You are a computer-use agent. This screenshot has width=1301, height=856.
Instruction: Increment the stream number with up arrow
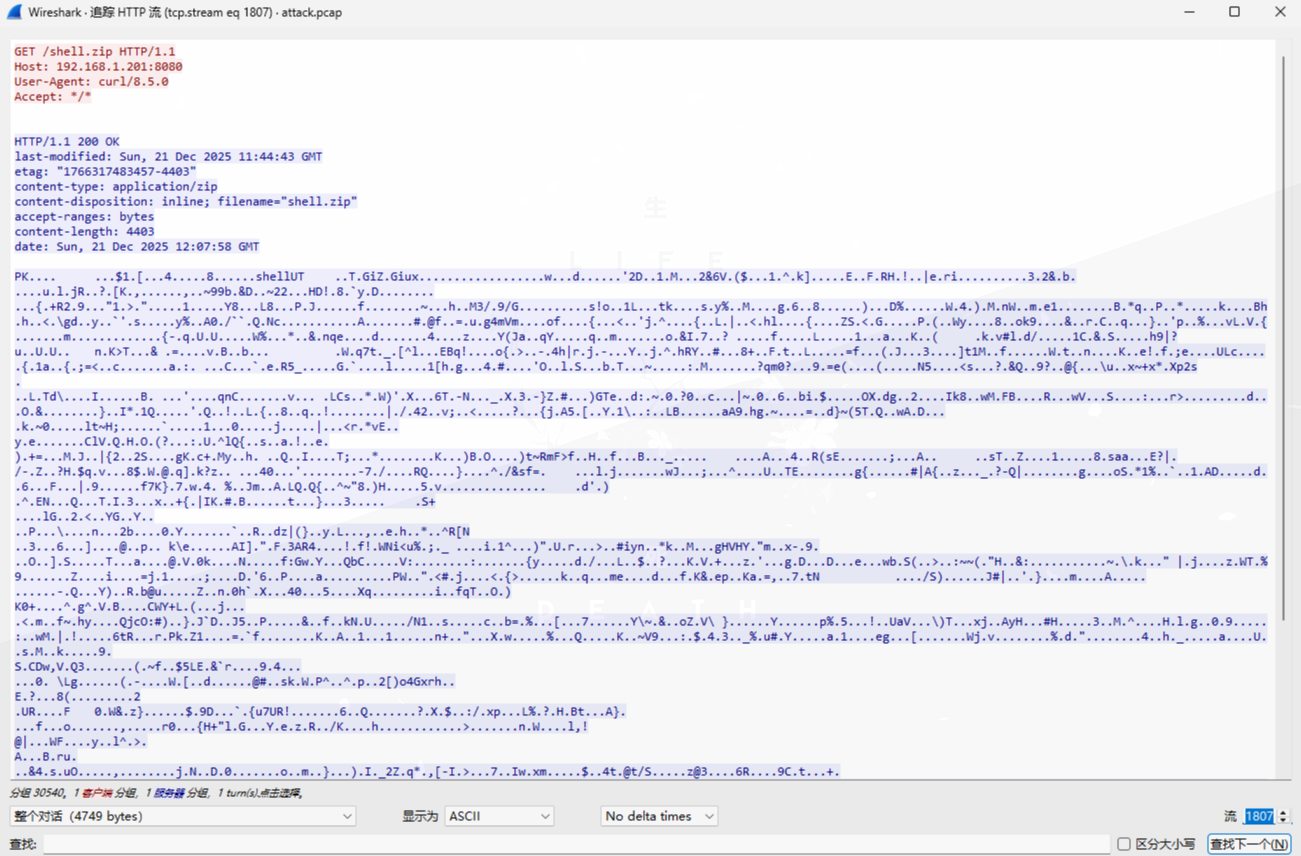(x=1283, y=812)
